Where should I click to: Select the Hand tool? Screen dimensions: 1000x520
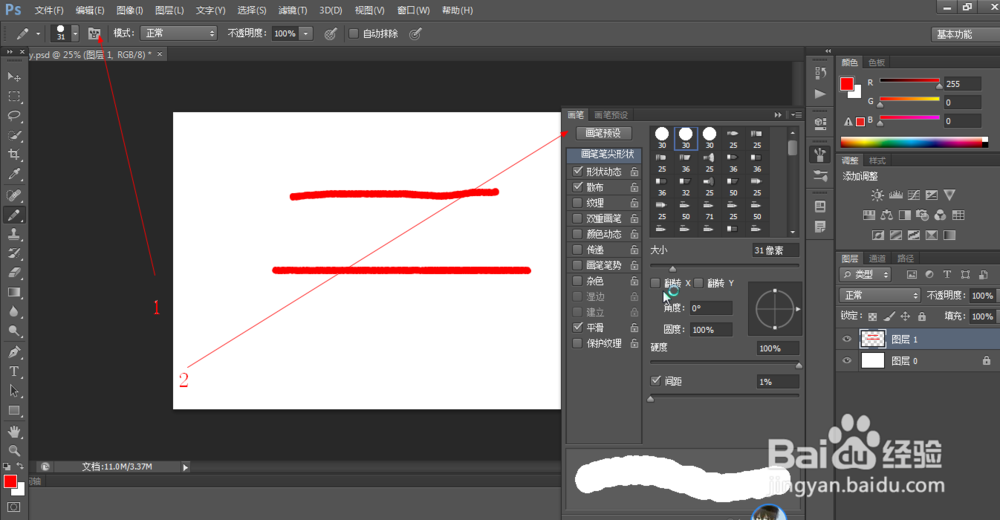(x=14, y=432)
